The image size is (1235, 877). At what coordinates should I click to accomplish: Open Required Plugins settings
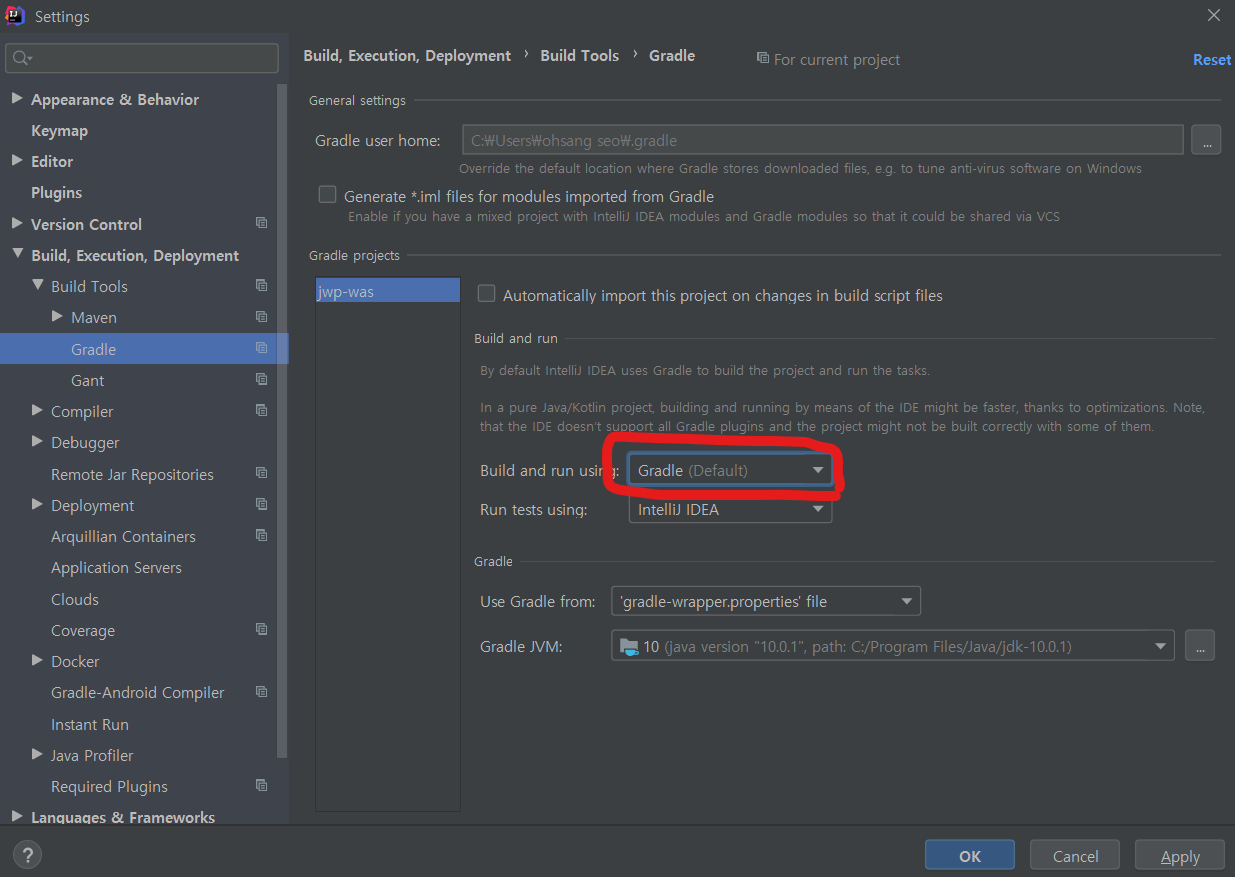point(109,786)
